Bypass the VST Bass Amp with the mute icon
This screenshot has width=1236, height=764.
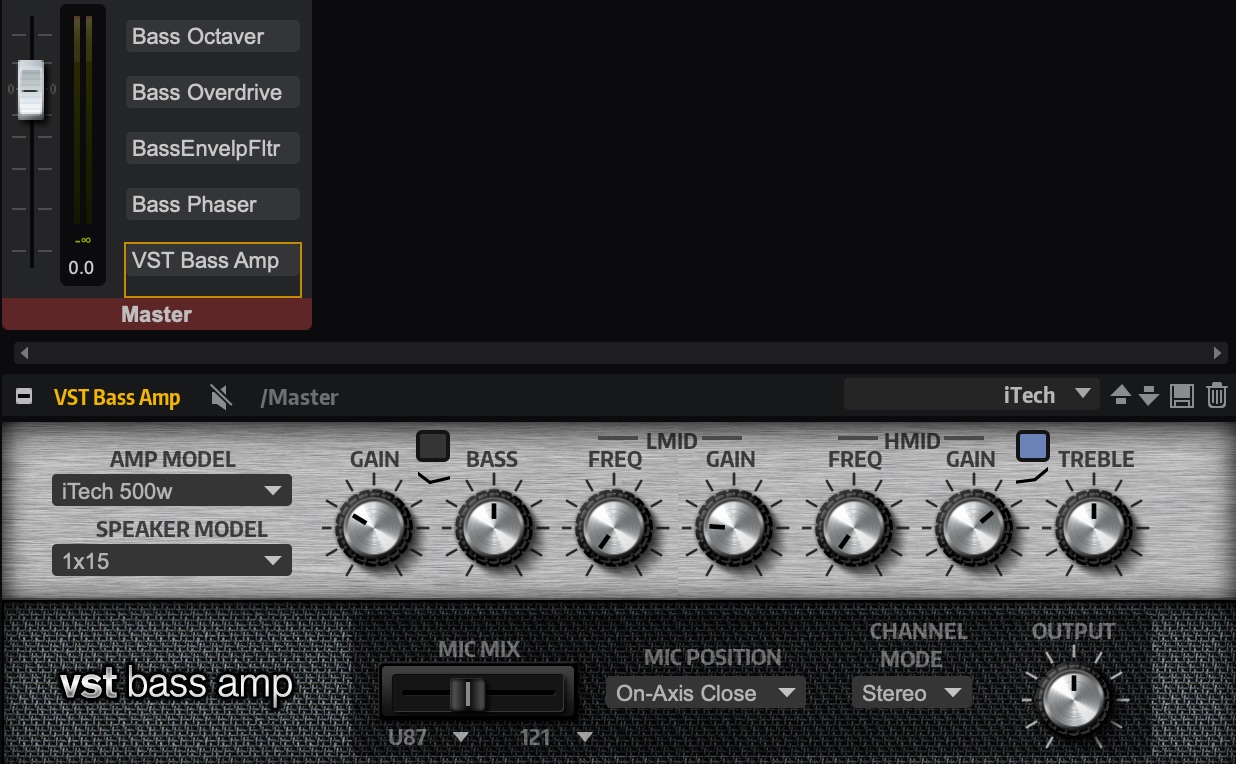pyautogui.click(x=221, y=397)
